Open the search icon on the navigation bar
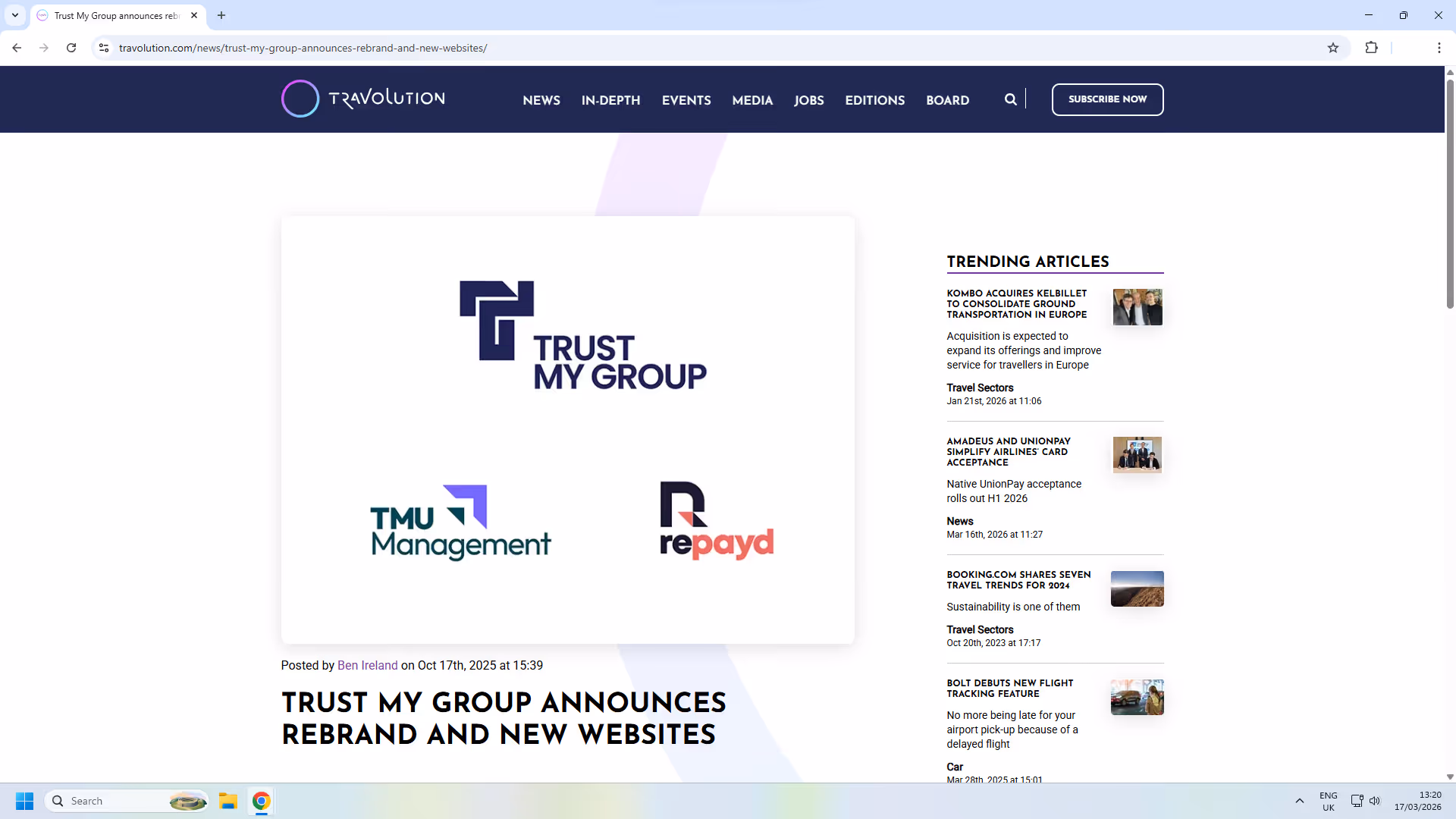The height and width of the screenshot is (819, 1456). pyautogui.click(x=1011, y=99)
